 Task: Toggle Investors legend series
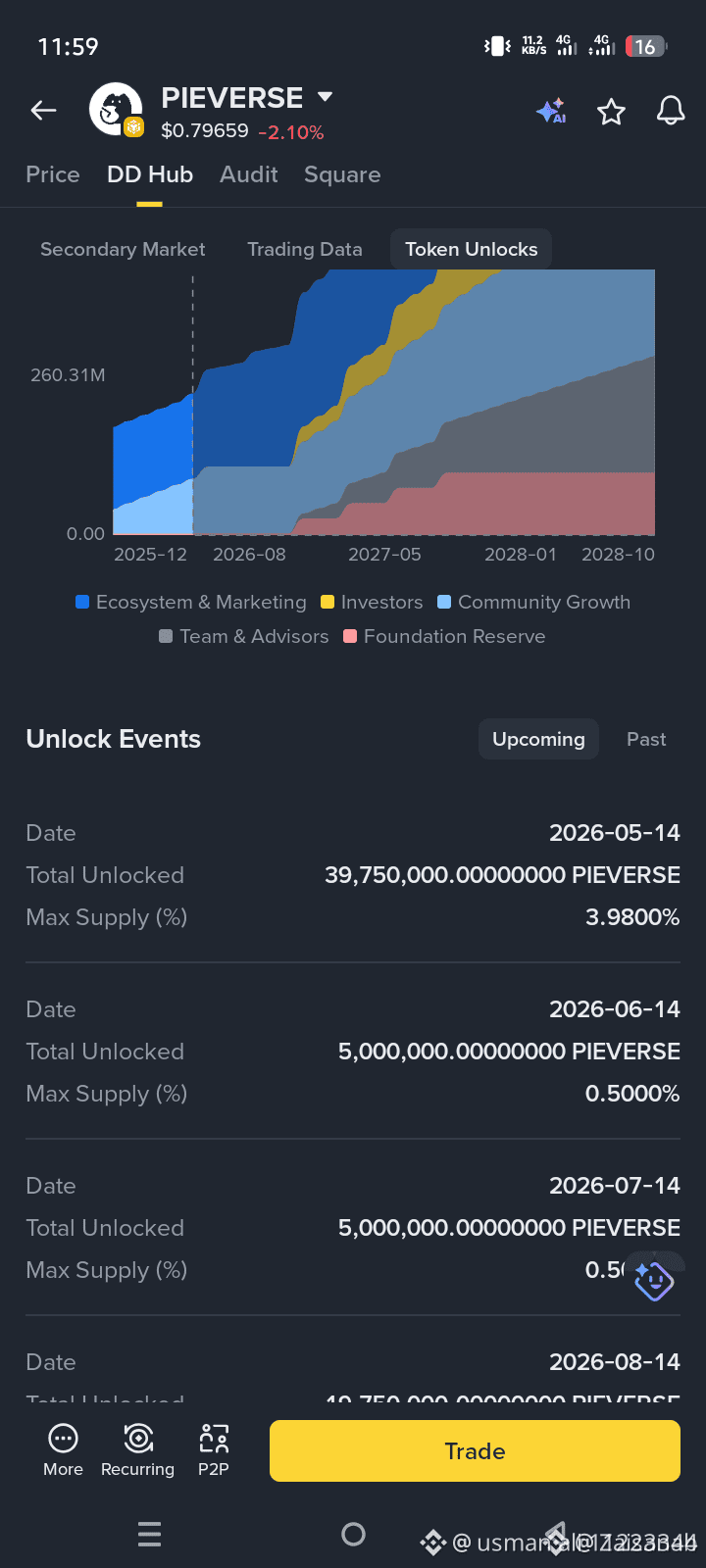coord(372,602)
